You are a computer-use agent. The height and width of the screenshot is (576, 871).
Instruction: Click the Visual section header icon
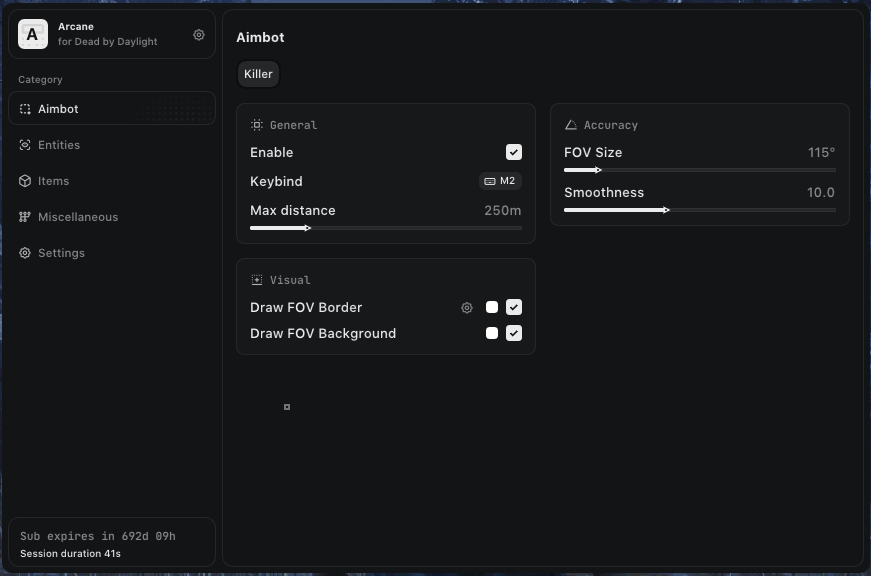click(x=257, y=280)
